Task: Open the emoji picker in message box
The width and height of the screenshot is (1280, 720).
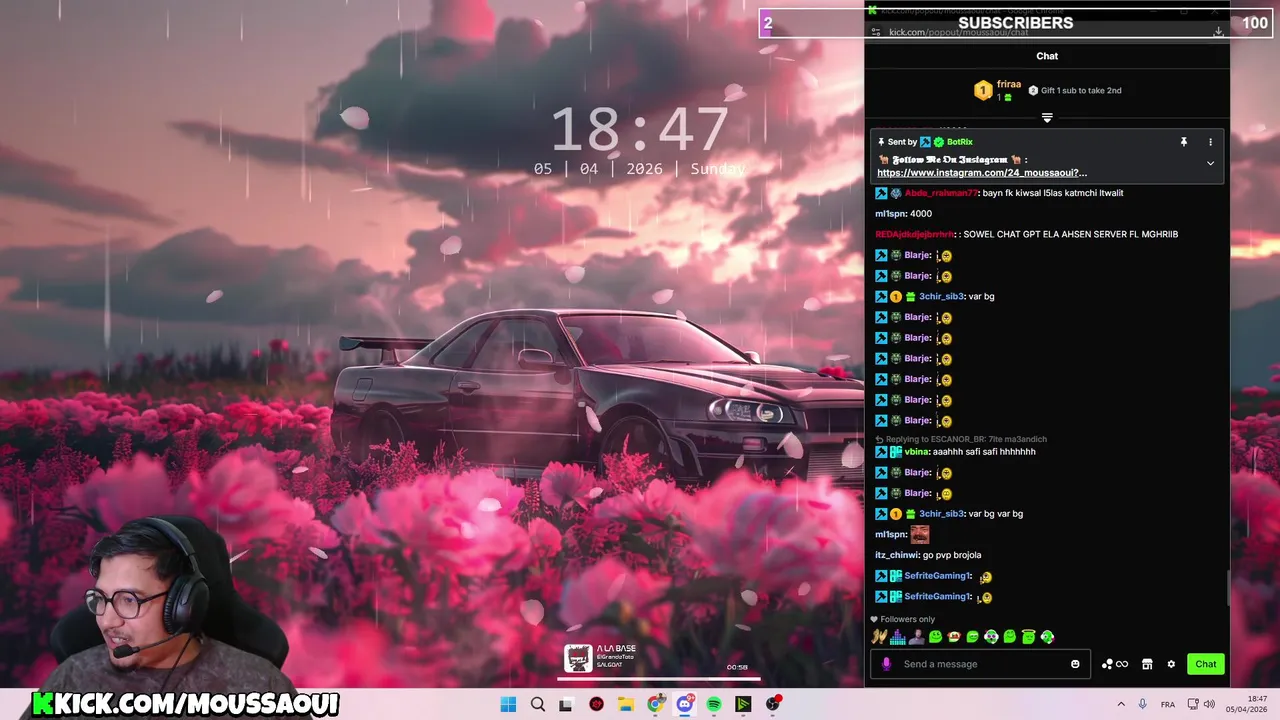Action: tap(1075, 664)
